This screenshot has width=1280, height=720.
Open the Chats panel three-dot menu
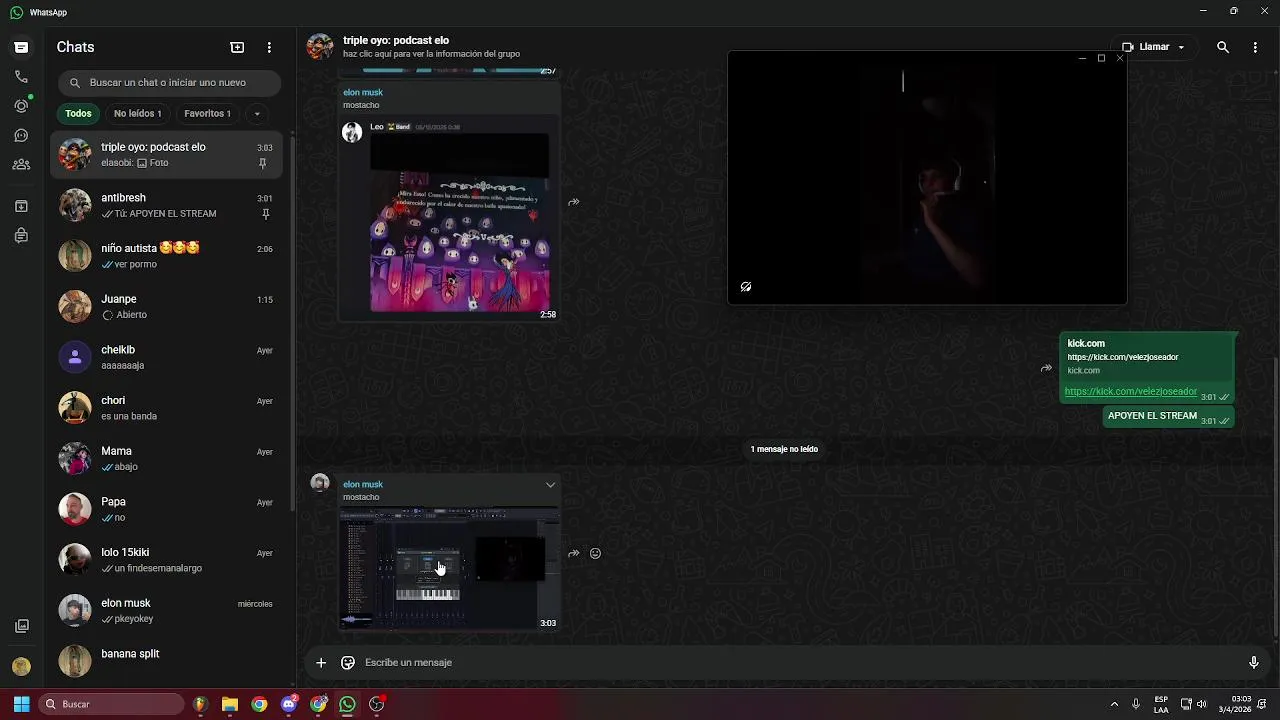[x=269, y=47]
